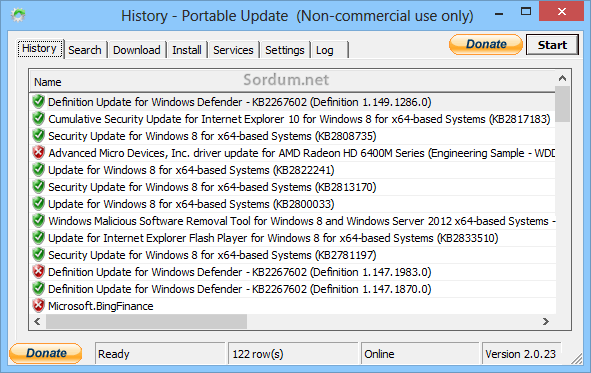Switch to the Install tab
This screenshot has width=591, height=373.
(187, 50)
